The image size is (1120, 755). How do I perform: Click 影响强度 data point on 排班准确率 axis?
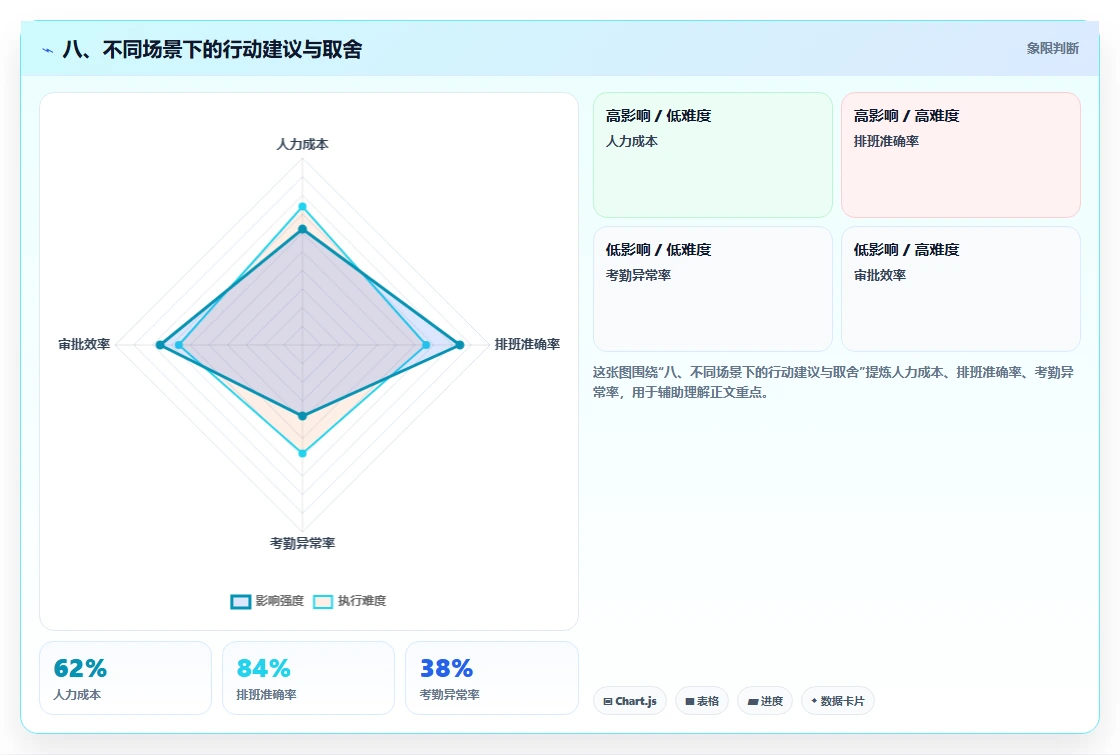click(x=460, y=345)
